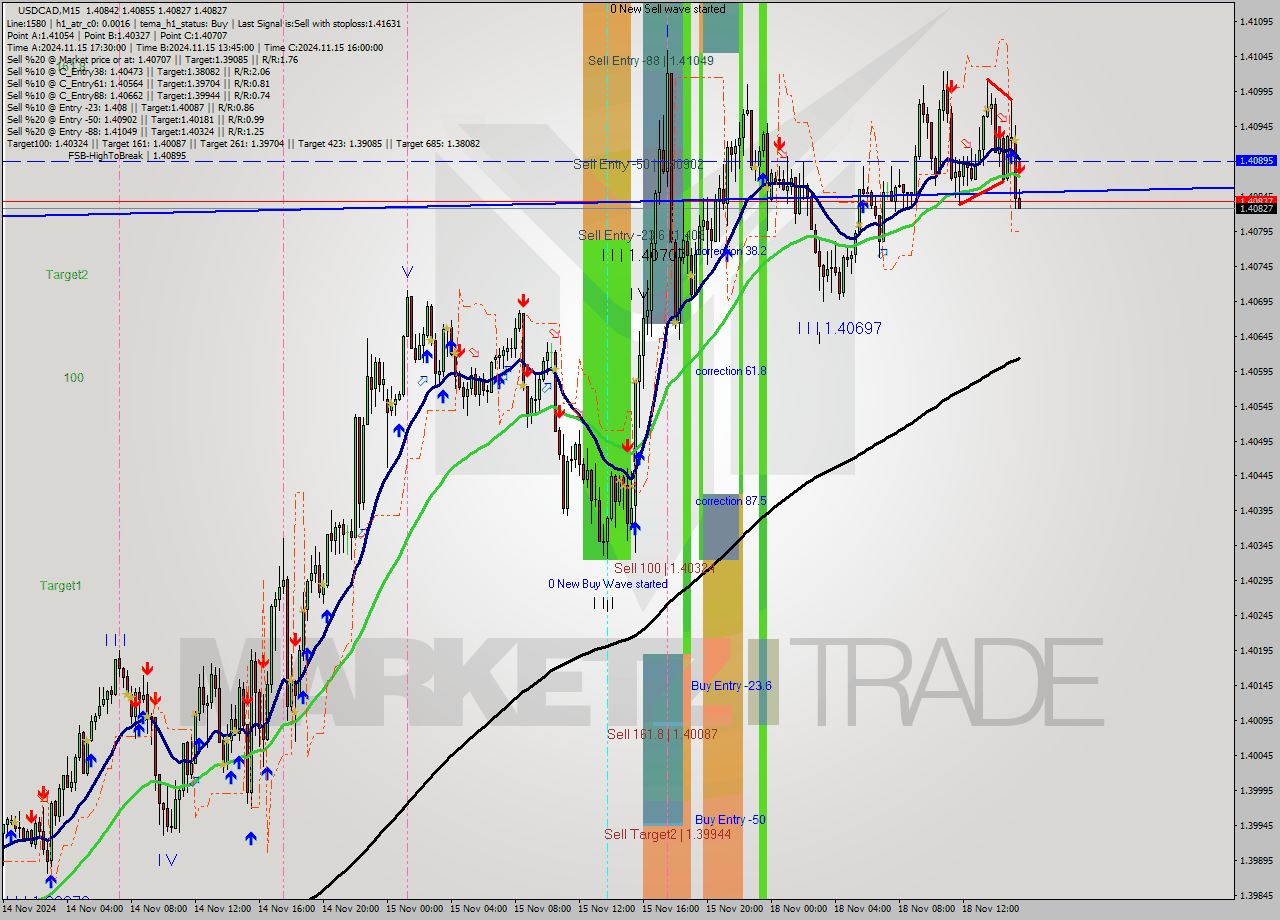This screenshot has width=1280, height=920.
Task: Click the 1.40195 price axis value
Action: point(1256,651)
